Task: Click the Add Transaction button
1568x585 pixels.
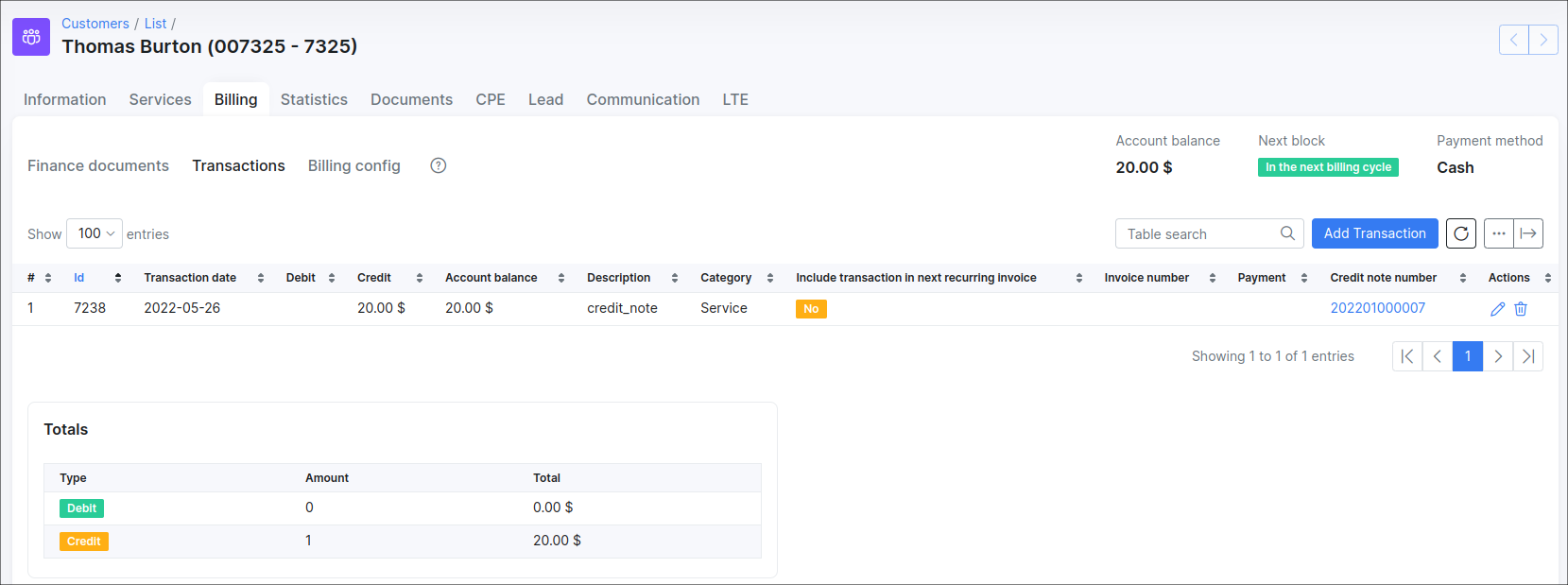Action: coord(1374,233)
